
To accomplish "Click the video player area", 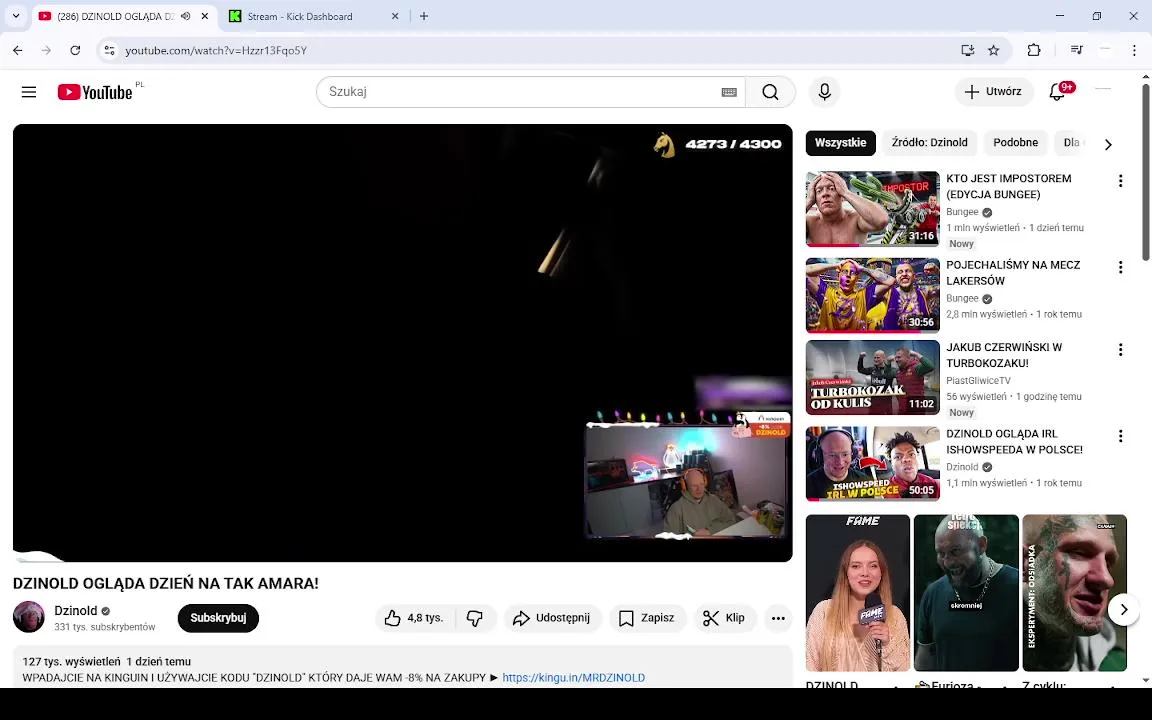I will (x=403, y=343).
